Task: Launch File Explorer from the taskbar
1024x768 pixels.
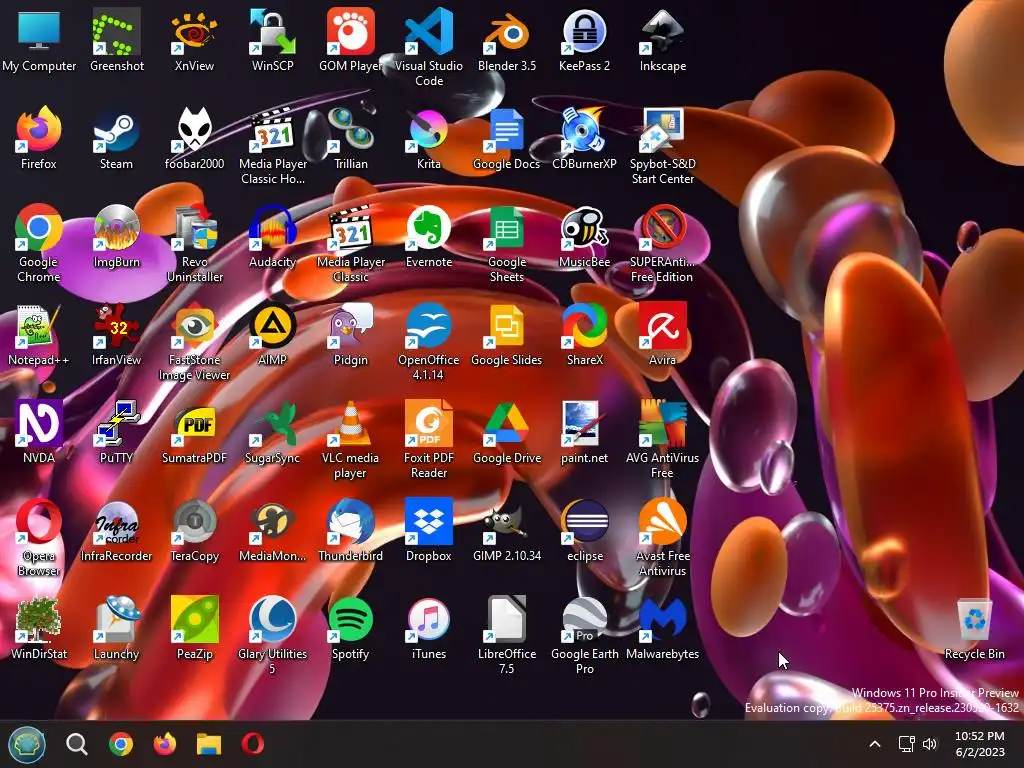Action: point(209,744)
